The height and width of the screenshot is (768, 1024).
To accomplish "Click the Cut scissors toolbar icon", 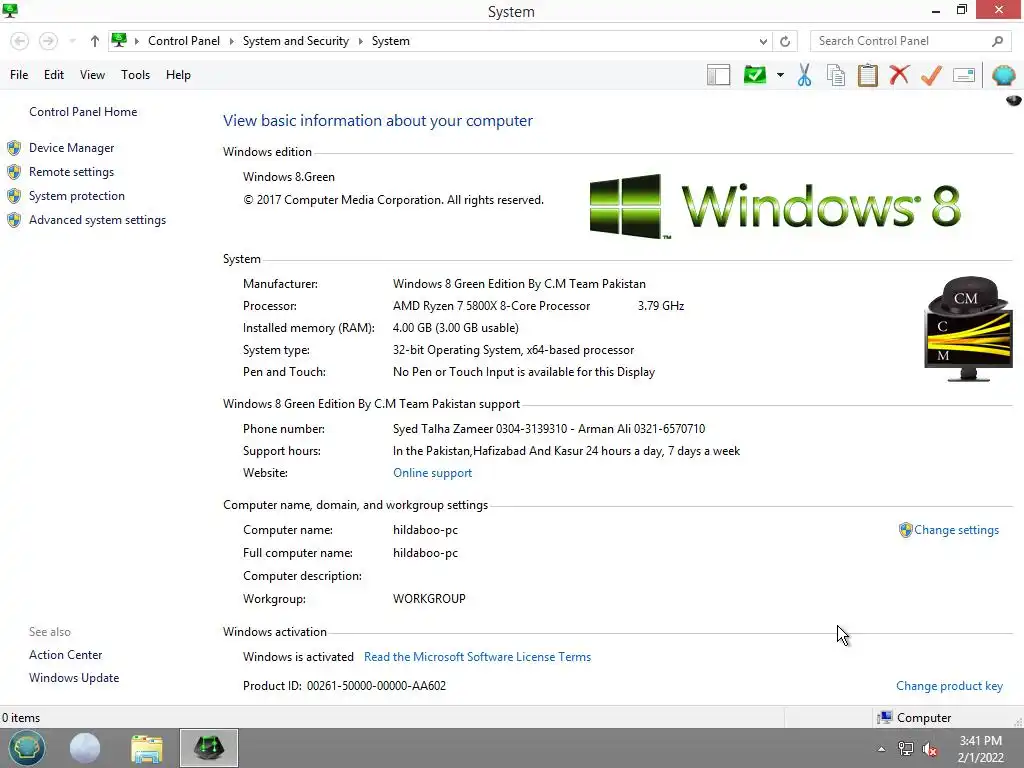I will click(x=805, y=75).
